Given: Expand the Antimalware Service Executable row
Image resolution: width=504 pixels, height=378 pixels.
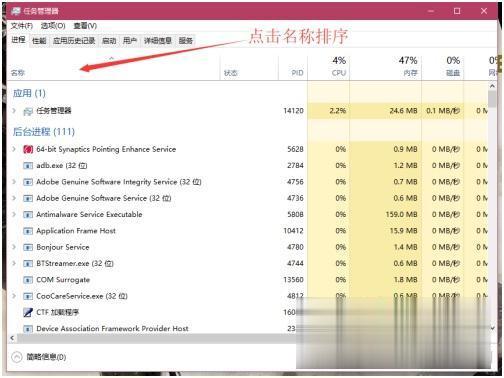Looking at the screenshot, I should (14, 214).
